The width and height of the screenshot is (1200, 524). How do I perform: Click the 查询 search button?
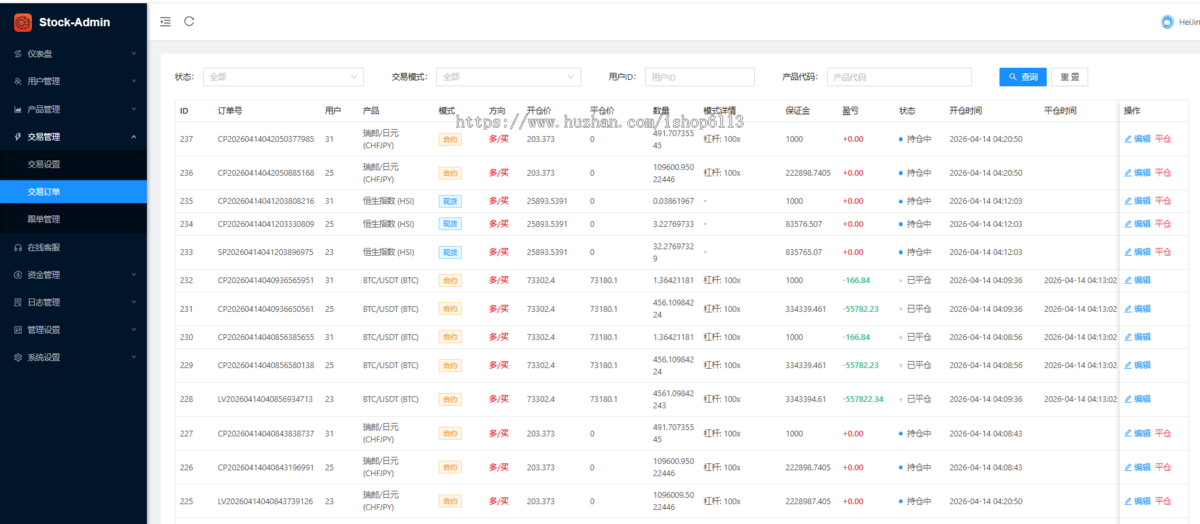1023,77
